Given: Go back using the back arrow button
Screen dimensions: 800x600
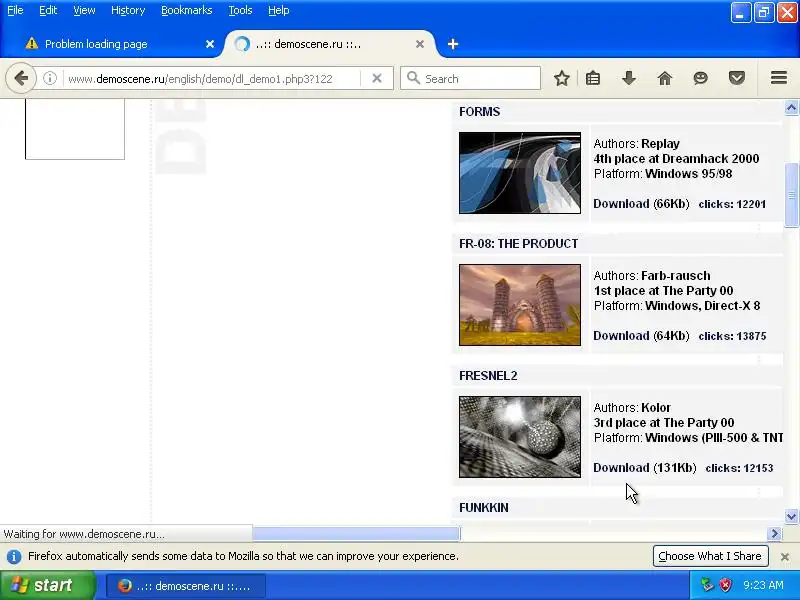Looking at the screenshot, I should coord(21,79).
